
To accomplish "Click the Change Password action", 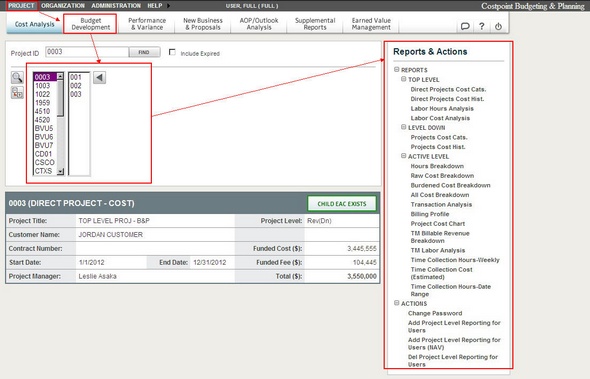I will tap(435, 313).
